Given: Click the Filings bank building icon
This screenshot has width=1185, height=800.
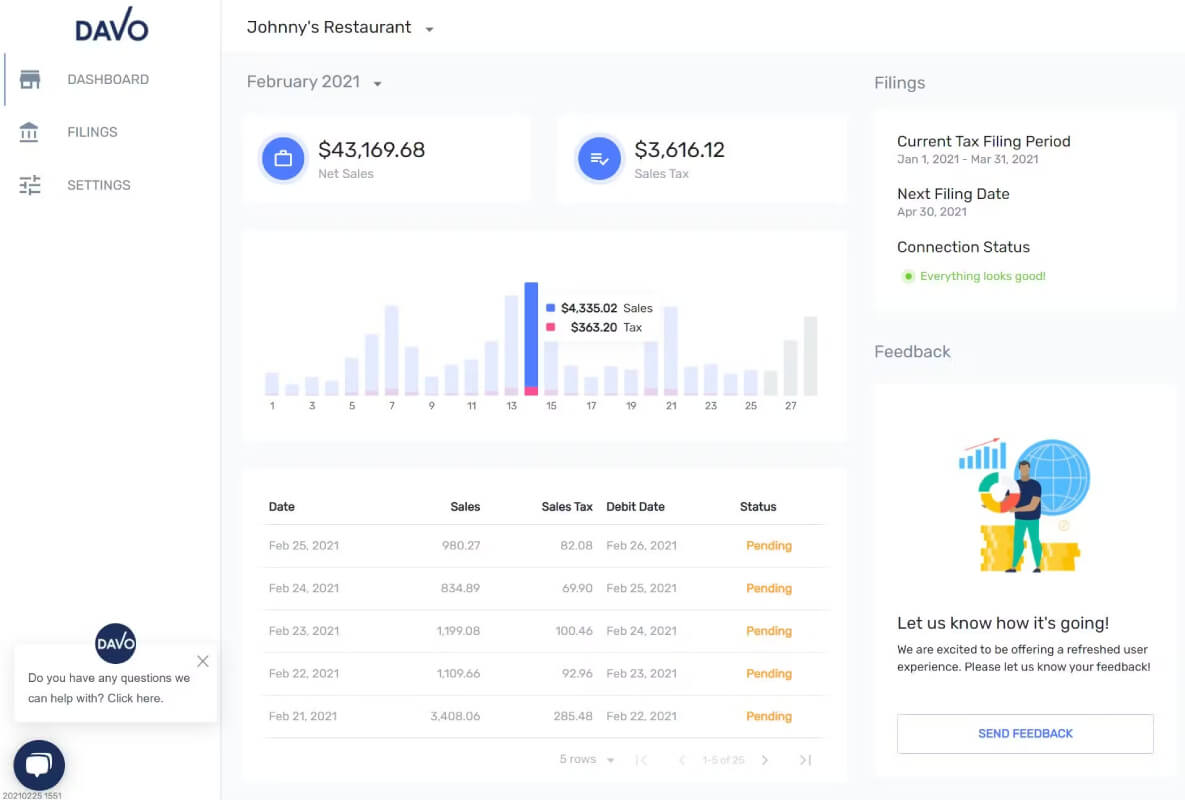Looking at the screenshot, I should [29, 132].
